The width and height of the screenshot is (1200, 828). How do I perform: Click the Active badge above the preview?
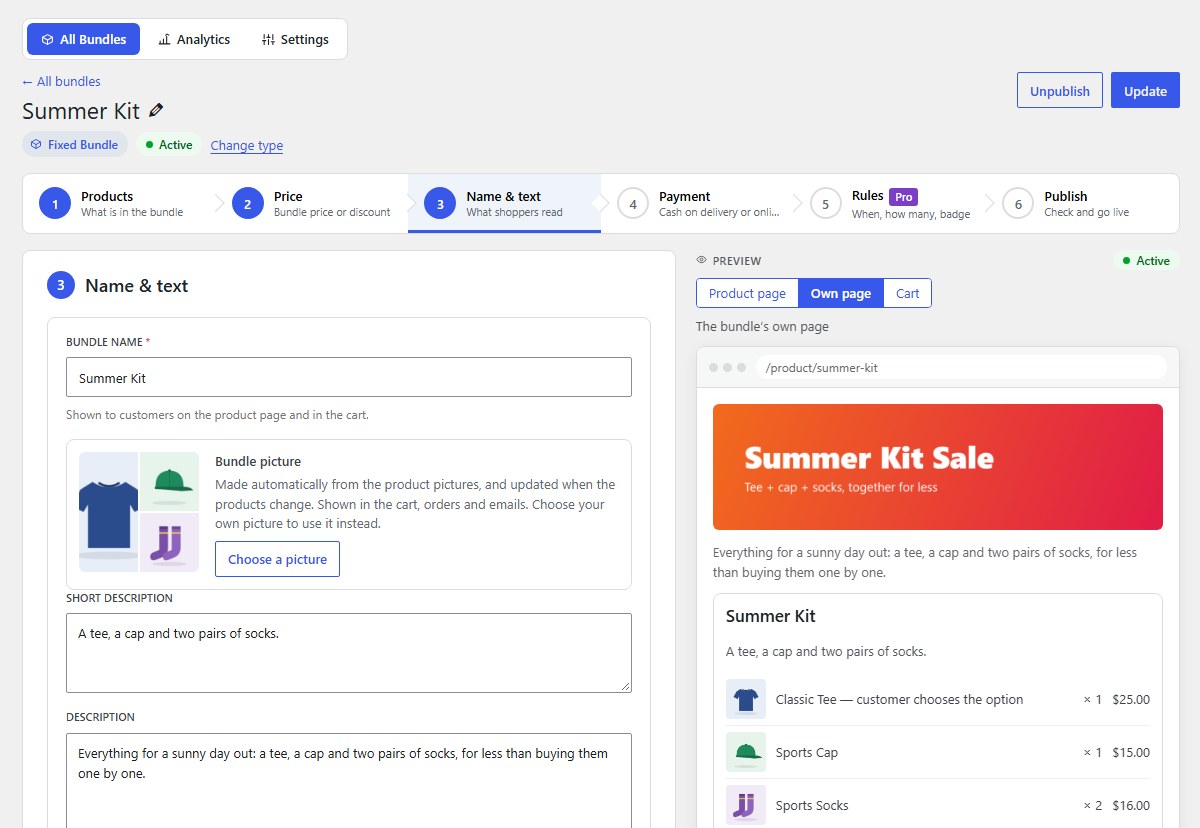click(1146, 260)
